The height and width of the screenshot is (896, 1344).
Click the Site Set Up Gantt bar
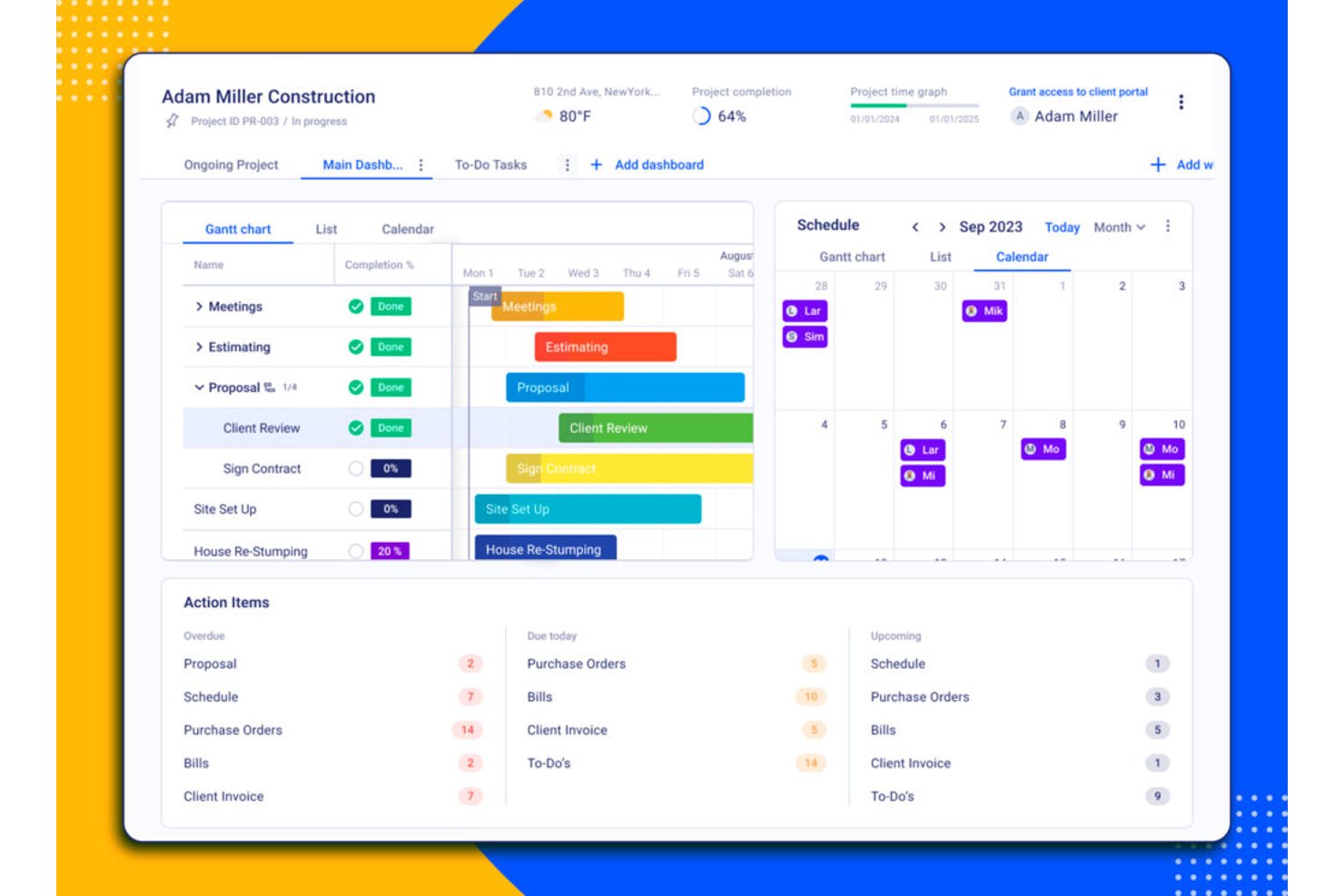coord(588,509)
